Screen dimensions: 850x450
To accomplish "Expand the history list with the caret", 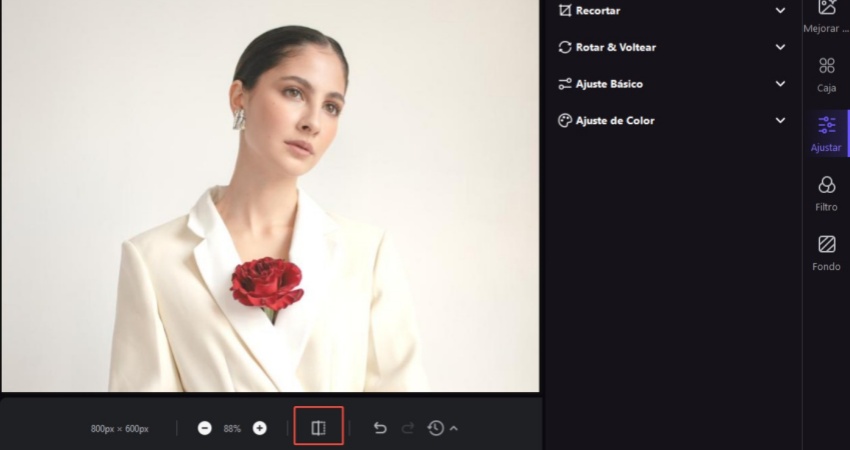I will point(454,428).
